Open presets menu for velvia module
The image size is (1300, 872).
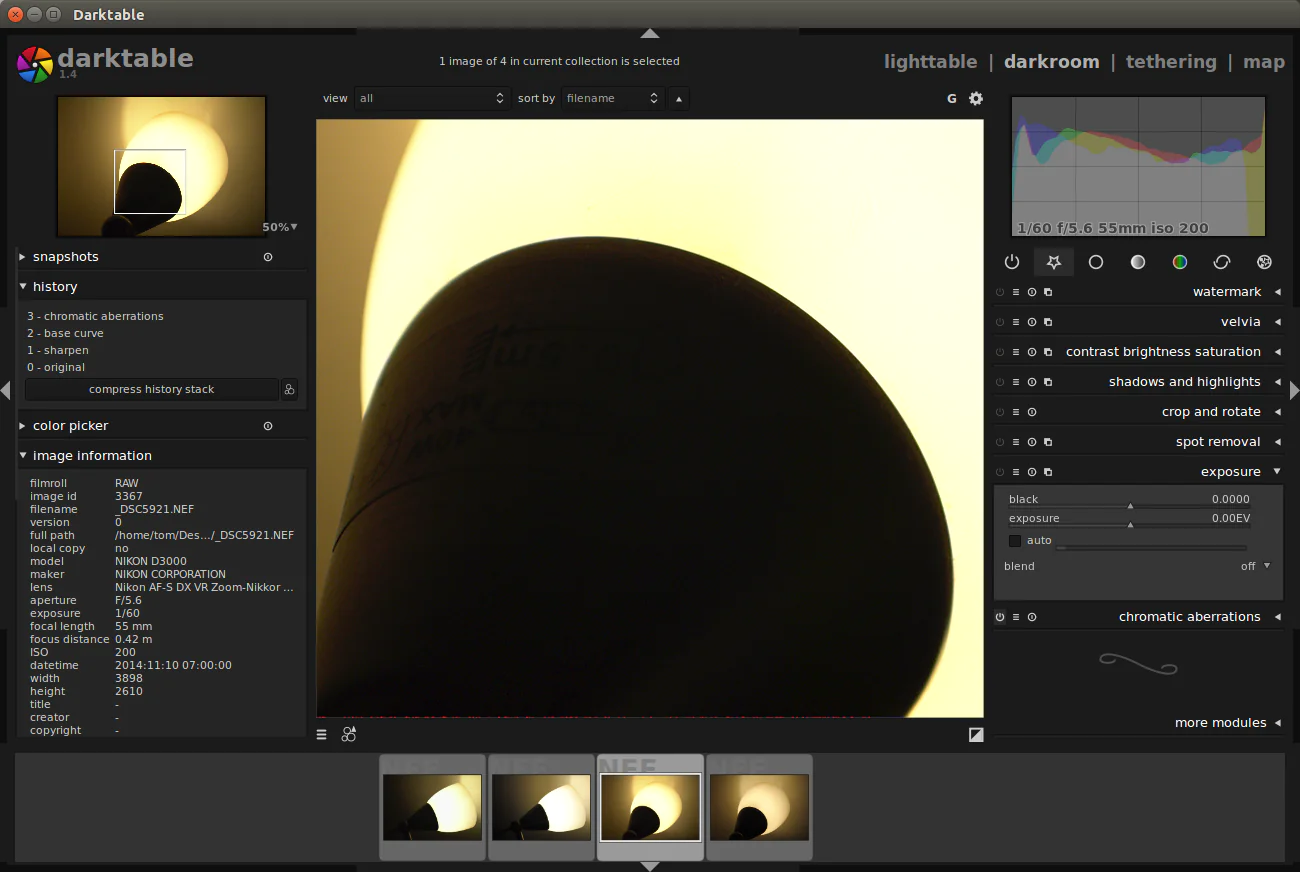1016,322
